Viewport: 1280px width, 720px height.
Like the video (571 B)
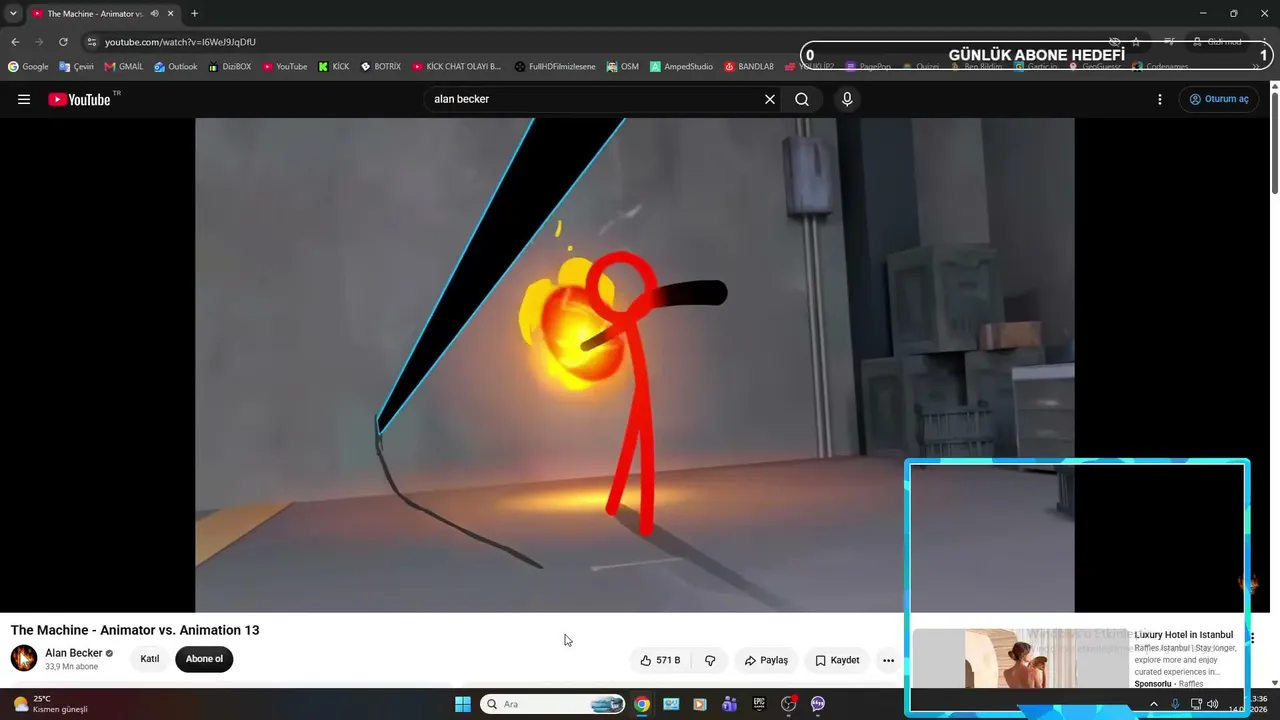[x=660, y=660]
